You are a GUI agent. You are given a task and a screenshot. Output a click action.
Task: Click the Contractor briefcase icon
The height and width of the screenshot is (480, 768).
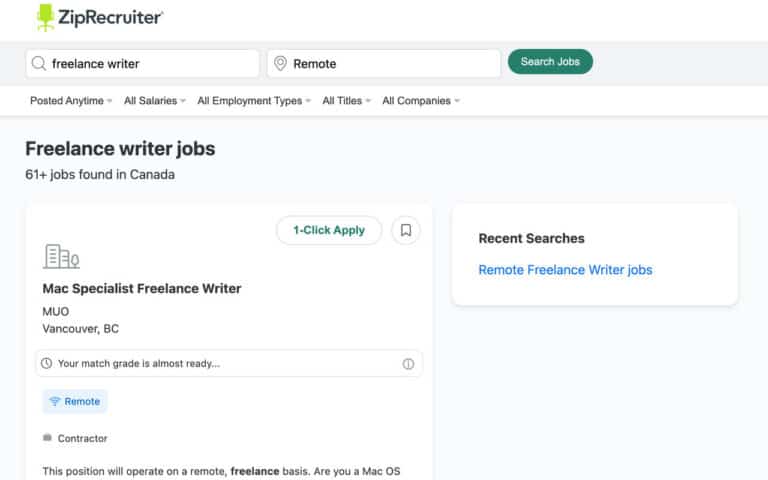tap(47, 438)
